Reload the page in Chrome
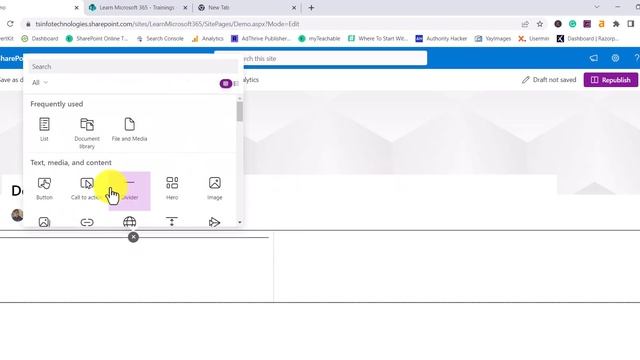640x360 pixels. [10, 24]
